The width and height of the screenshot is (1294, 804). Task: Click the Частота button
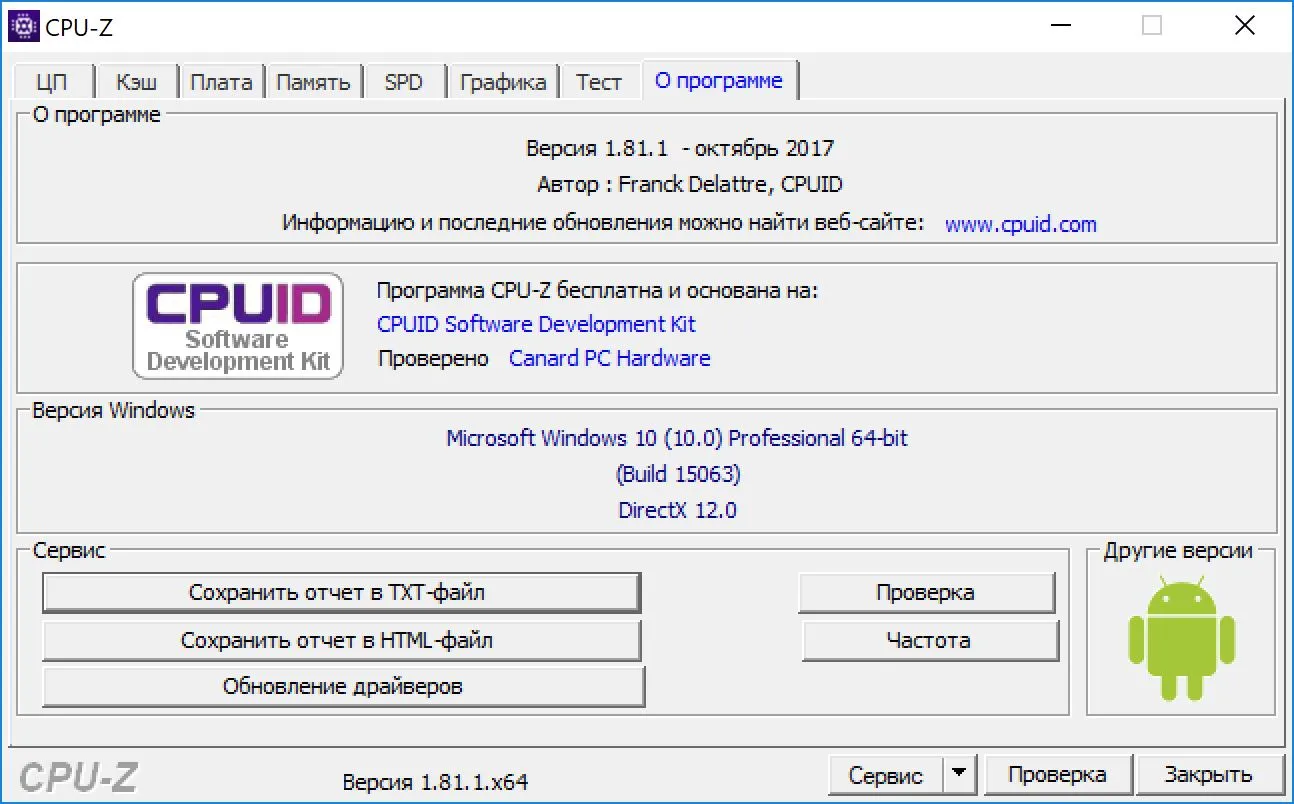tap(929, 640)
